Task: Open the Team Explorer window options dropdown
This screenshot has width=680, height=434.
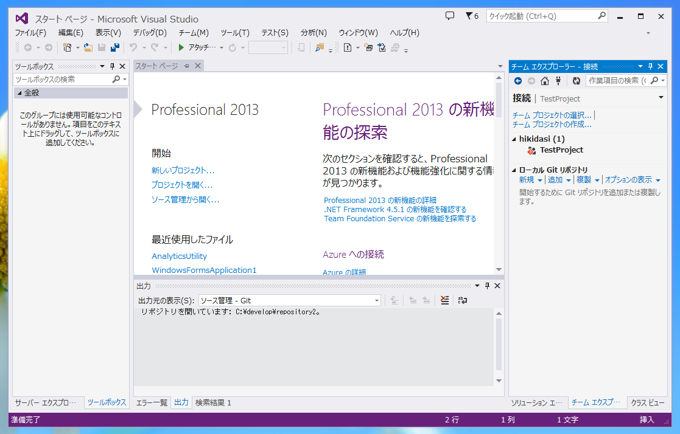Action: (640, 66)
